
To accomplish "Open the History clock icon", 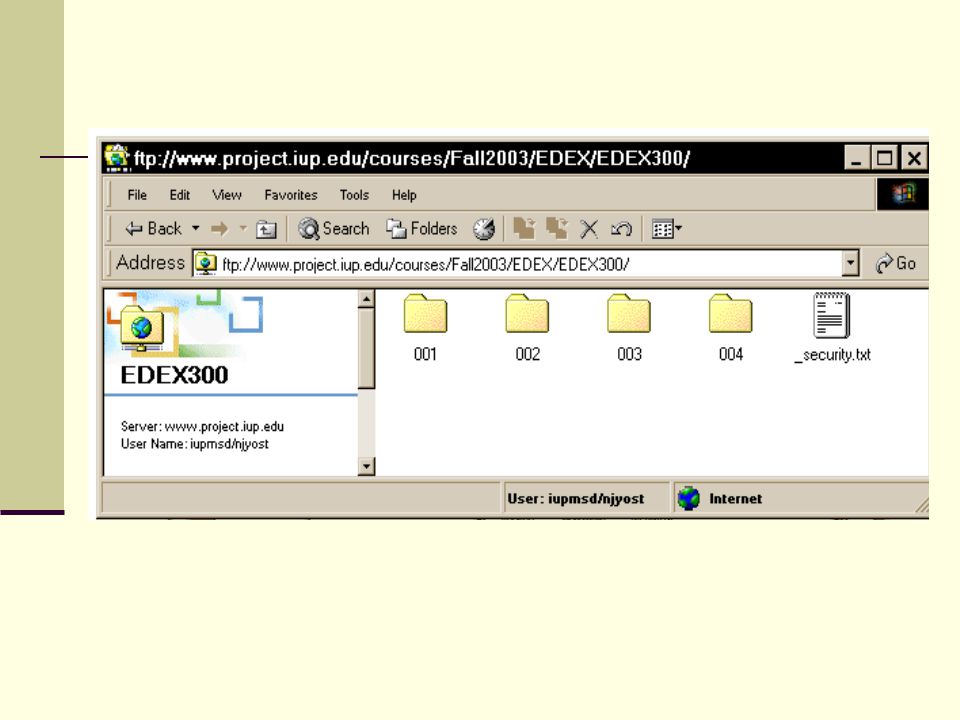I will tap(484, 229).
